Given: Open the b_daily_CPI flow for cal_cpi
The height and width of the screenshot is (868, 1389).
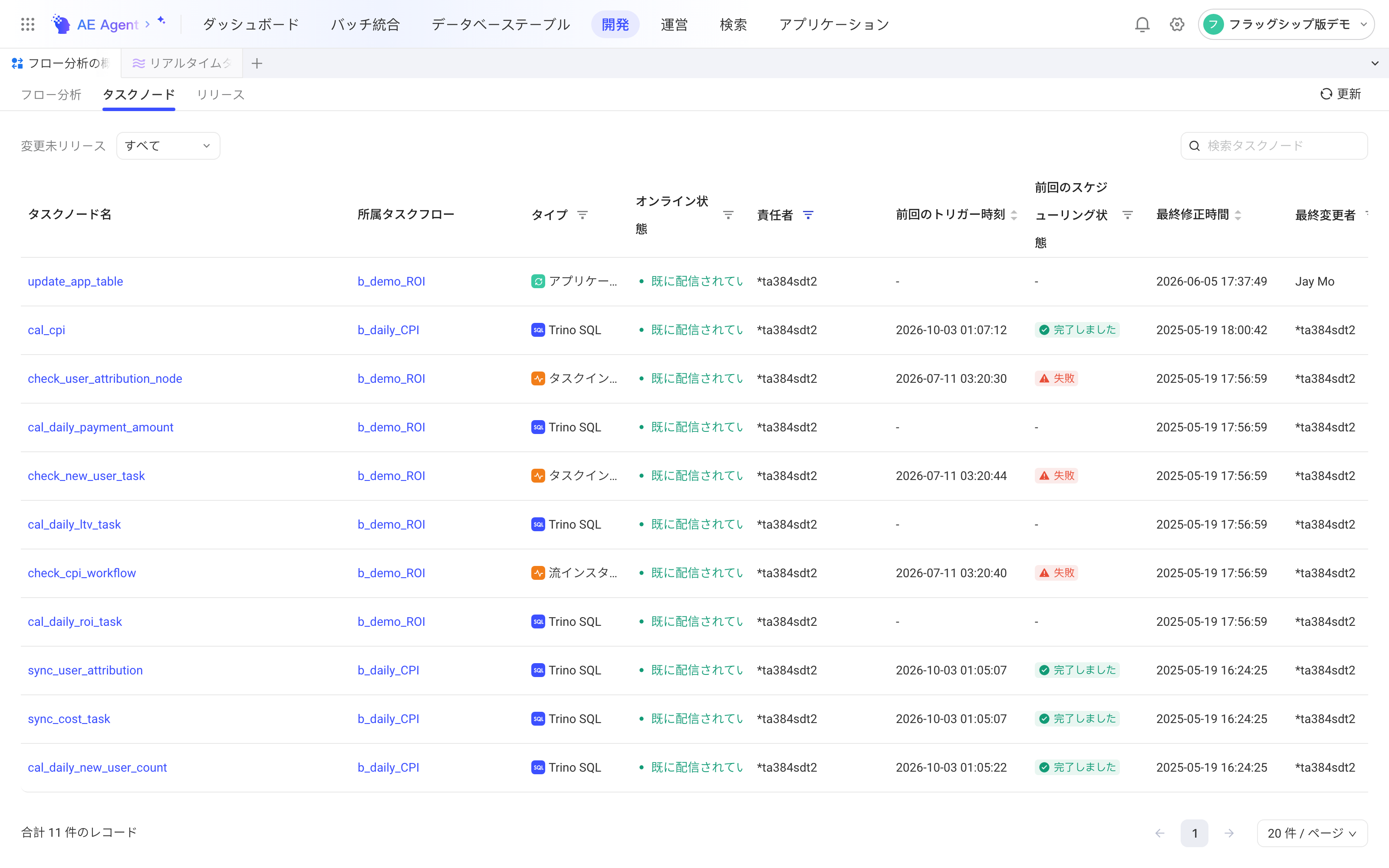Looking at the screenshot, I should click(388, 330).
